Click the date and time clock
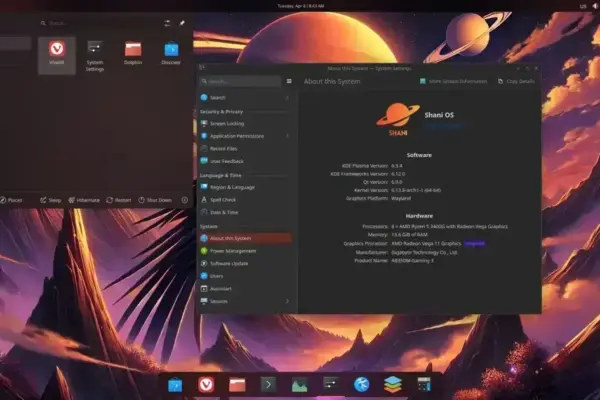Viewport: 600px width, 400px height. point(301,6)
